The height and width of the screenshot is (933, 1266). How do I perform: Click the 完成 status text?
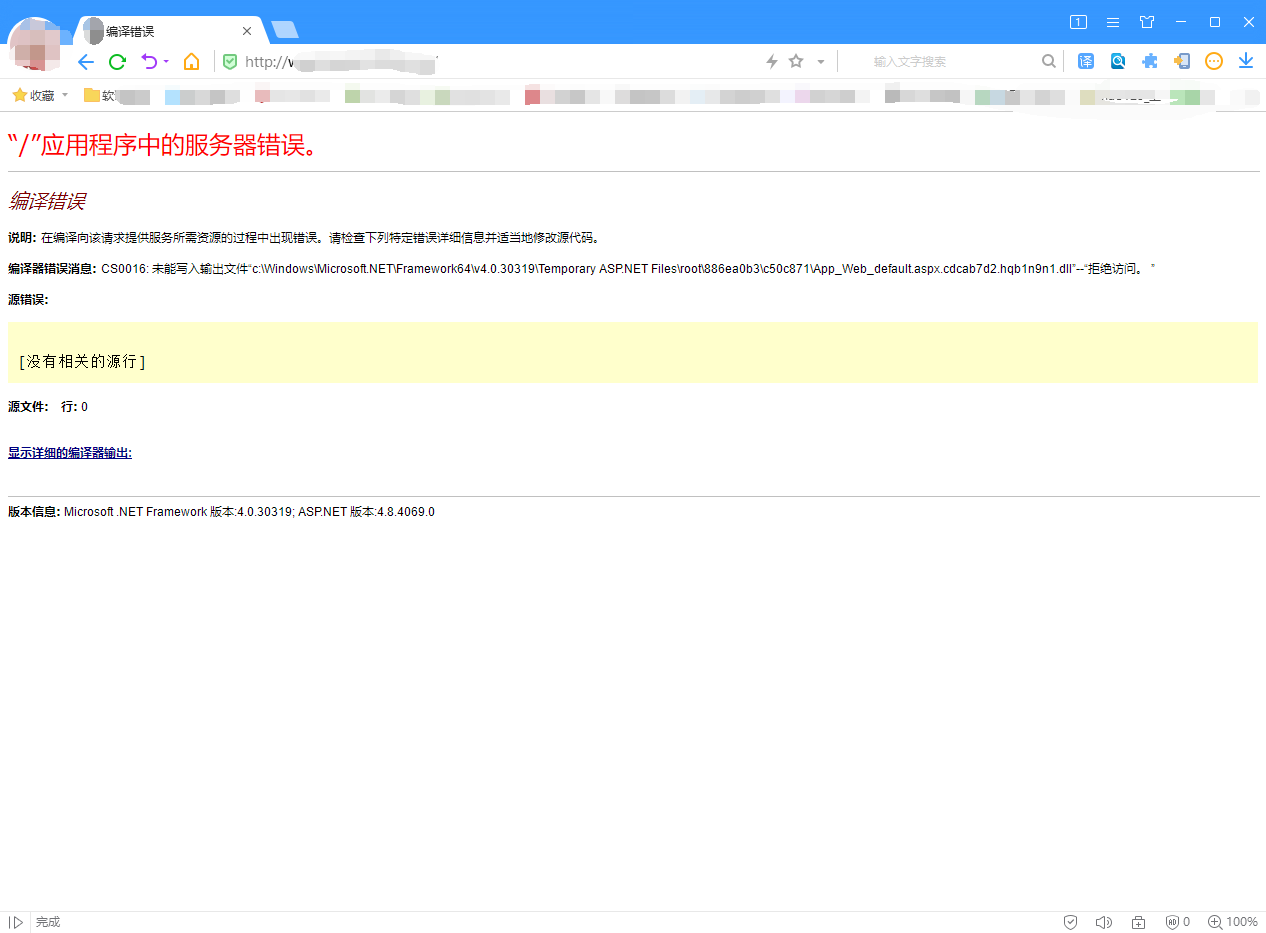point(48,922)
